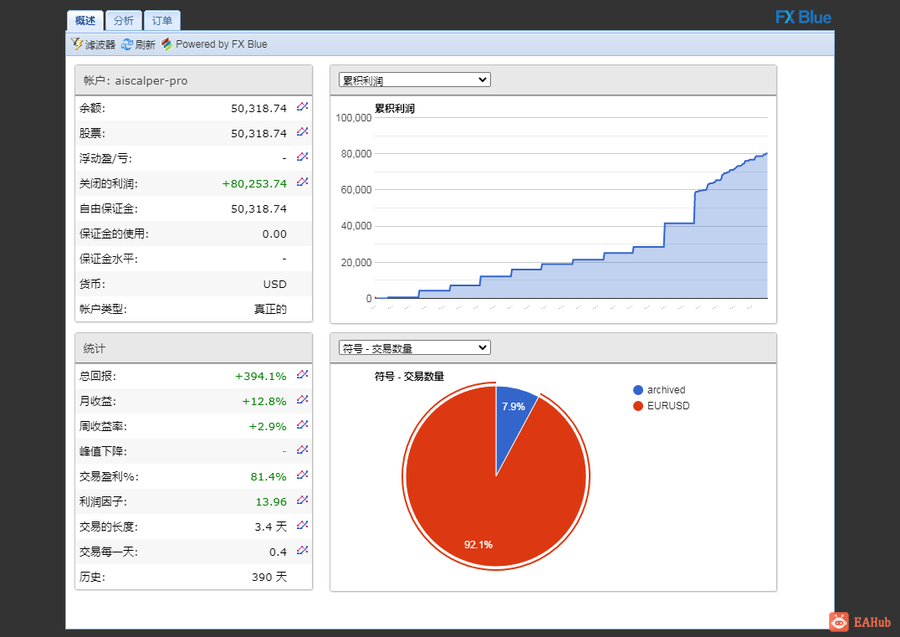Click chart icon next to 股票 value

coord(302,132)
